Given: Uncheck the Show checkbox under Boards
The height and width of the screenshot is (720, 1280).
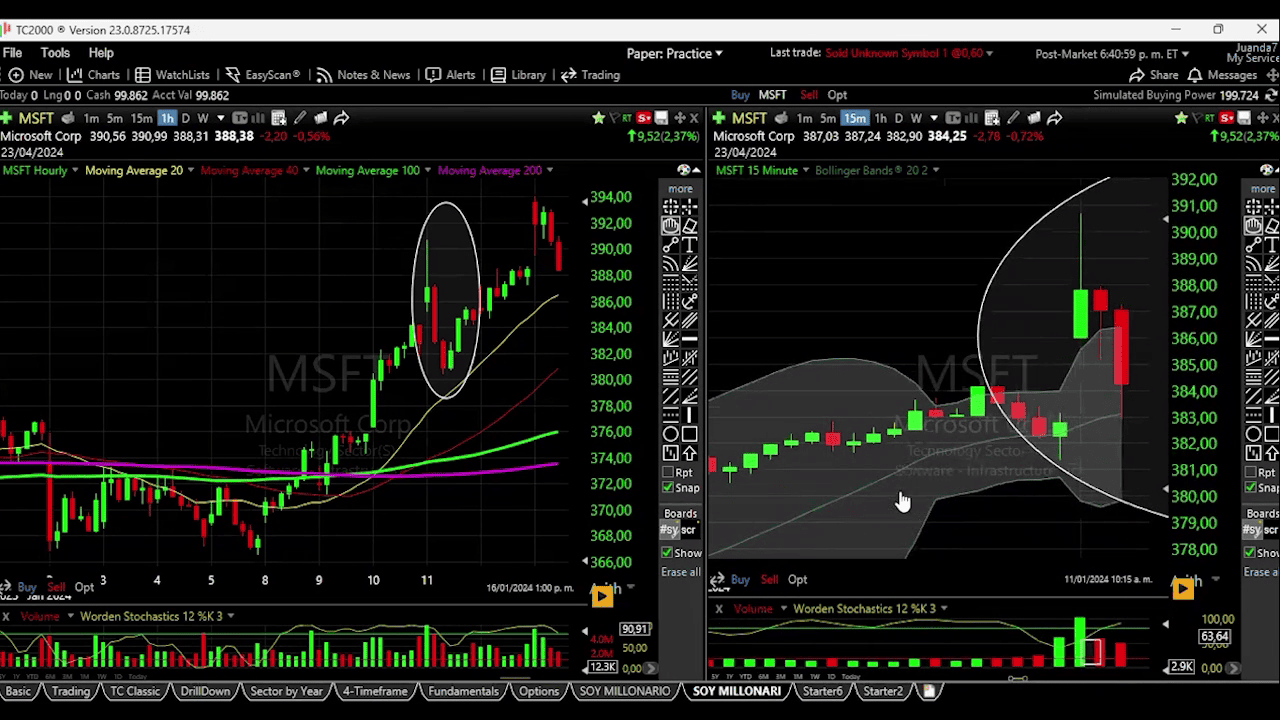Looking at the screenshot, I should [x=667, y=553].
